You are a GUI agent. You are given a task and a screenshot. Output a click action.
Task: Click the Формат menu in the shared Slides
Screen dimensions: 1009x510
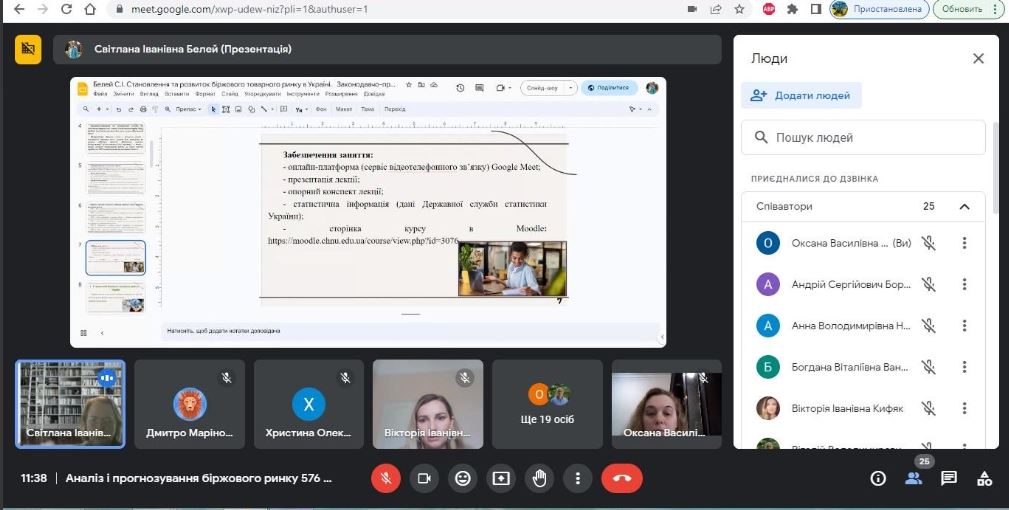(x=205, y=94)
